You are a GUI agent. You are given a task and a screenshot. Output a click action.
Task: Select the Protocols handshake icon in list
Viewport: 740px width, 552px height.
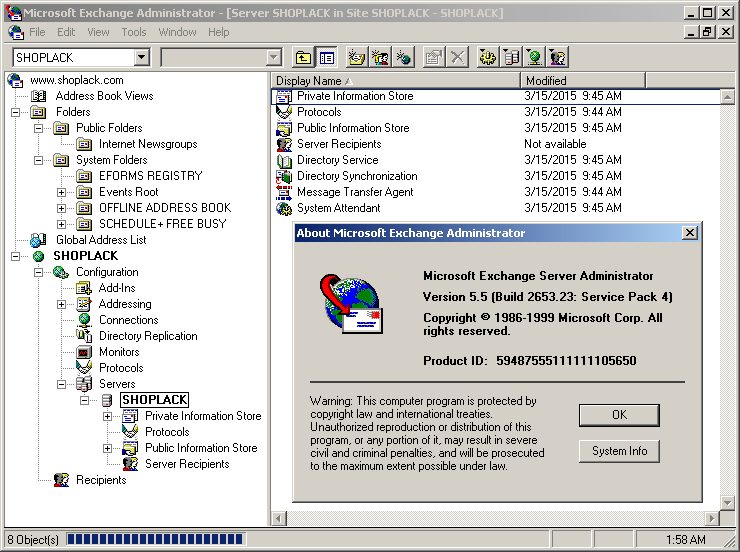(284, 112)
